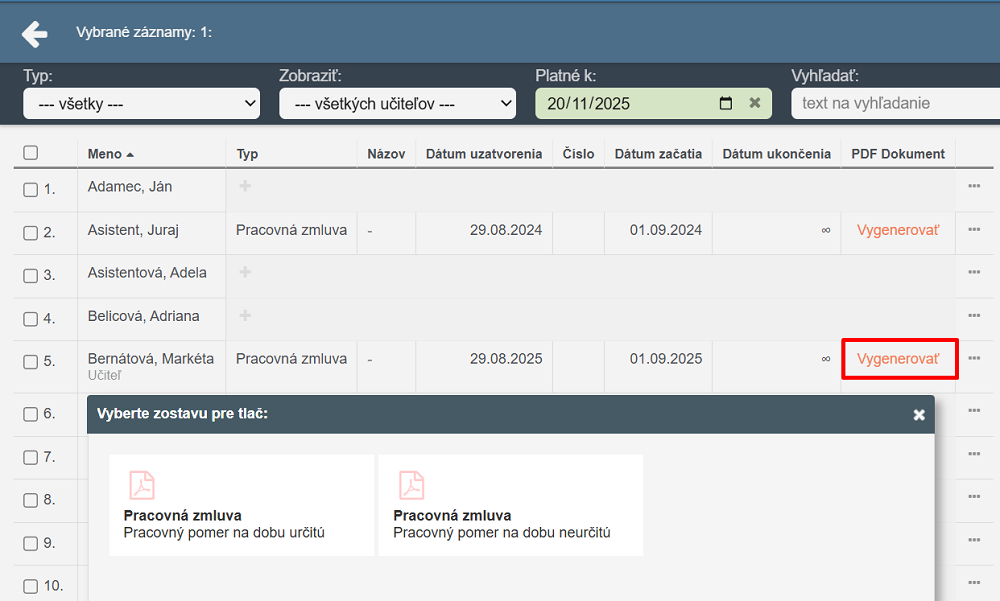Close the Vyberte zostavu pre tlač dialog
The height and width of the screenshot is (601, 1000).
pos(919,415)
